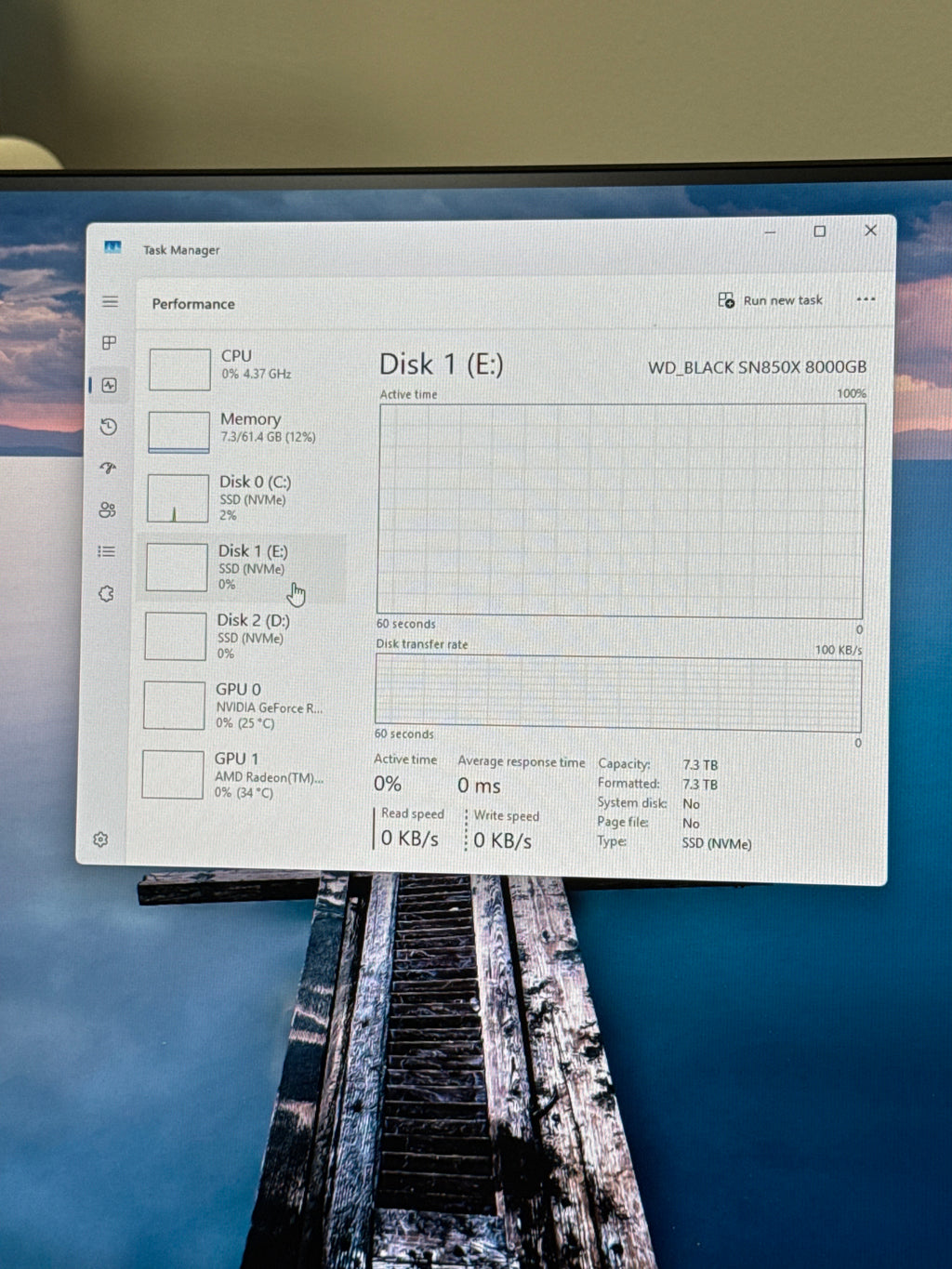Open the Services puzzle-piece icon

pyautogui.click(x=106, y=593)
